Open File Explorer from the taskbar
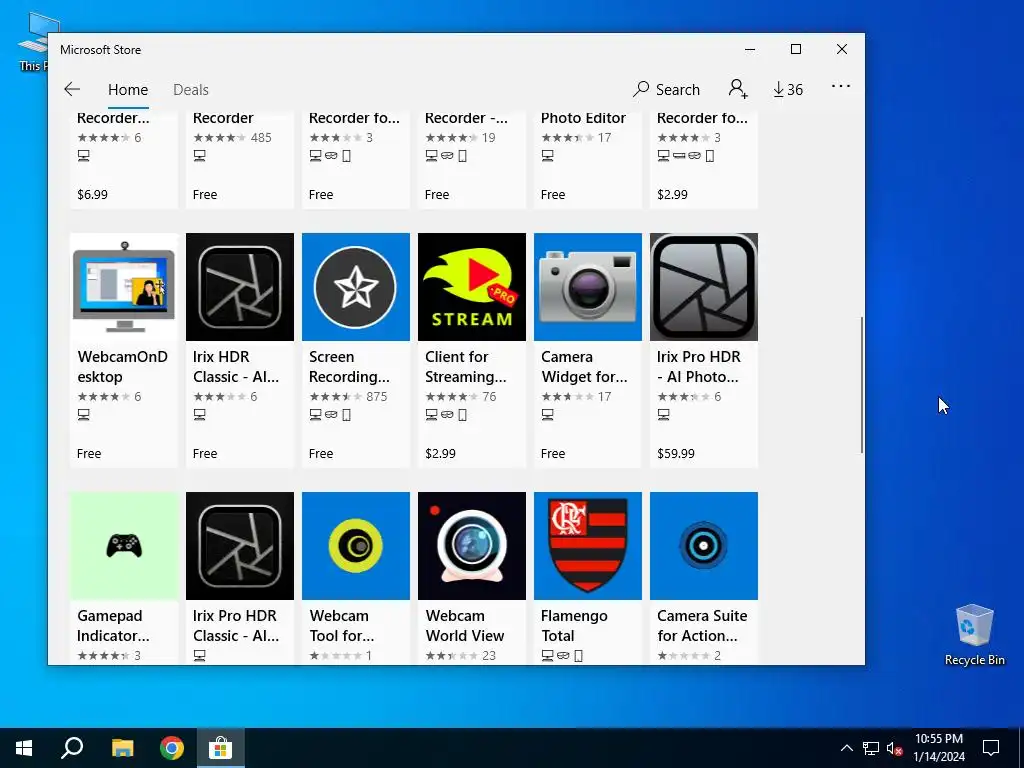Screen dimensions: 1024x768 [122, 748]
